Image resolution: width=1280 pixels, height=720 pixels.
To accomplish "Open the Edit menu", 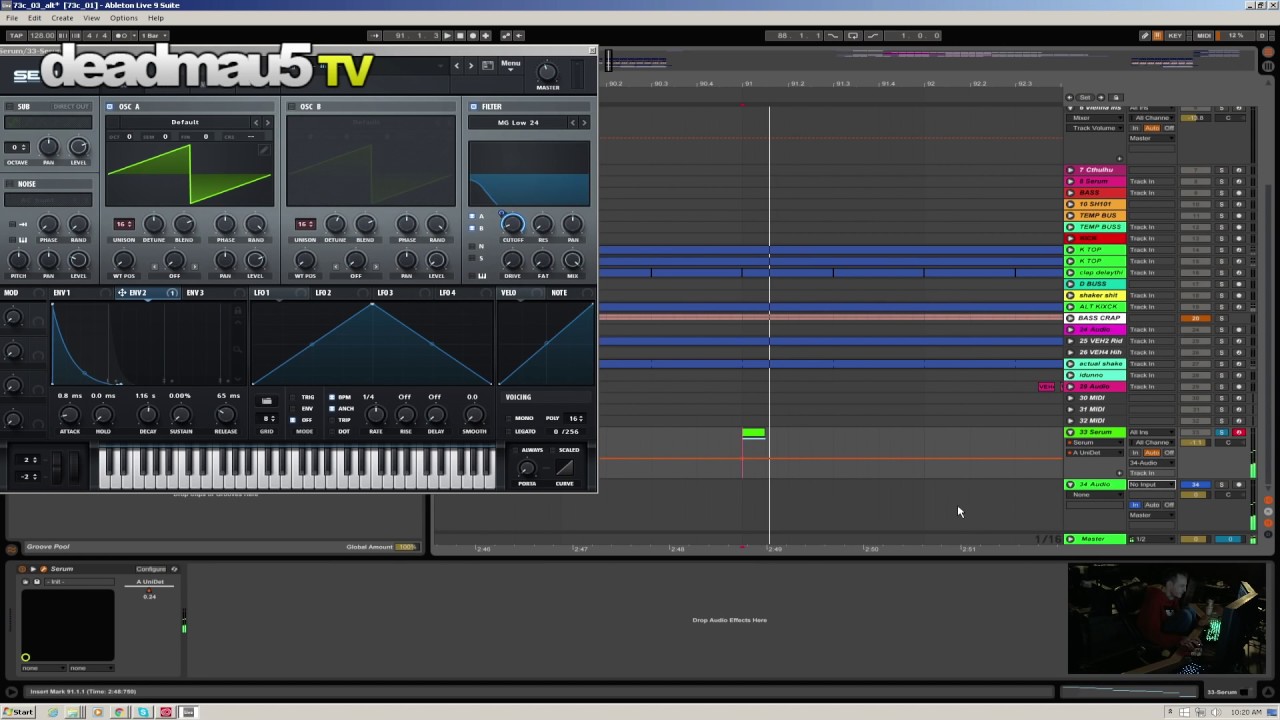I will click(x=35, y=18).
